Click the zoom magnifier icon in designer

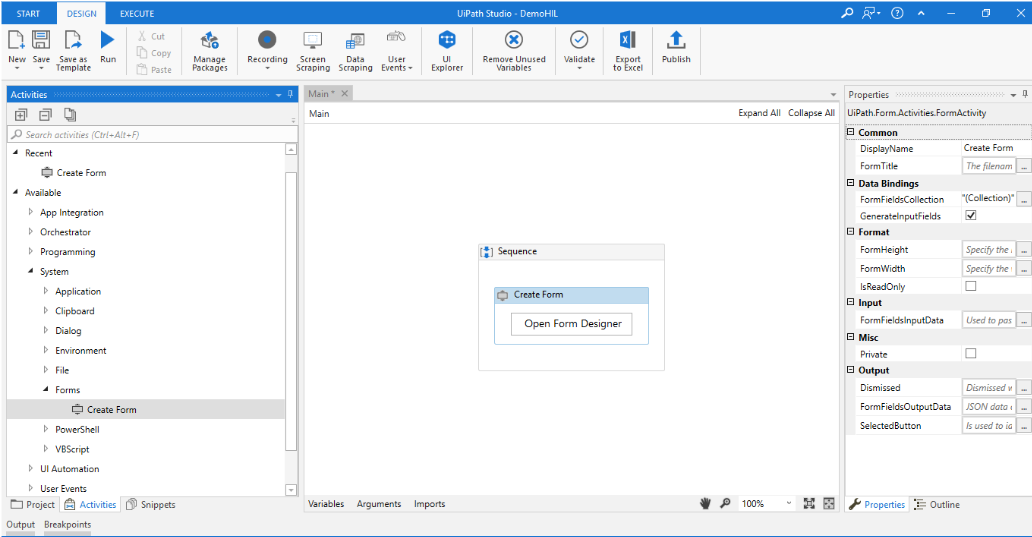(x=725, y=503)
